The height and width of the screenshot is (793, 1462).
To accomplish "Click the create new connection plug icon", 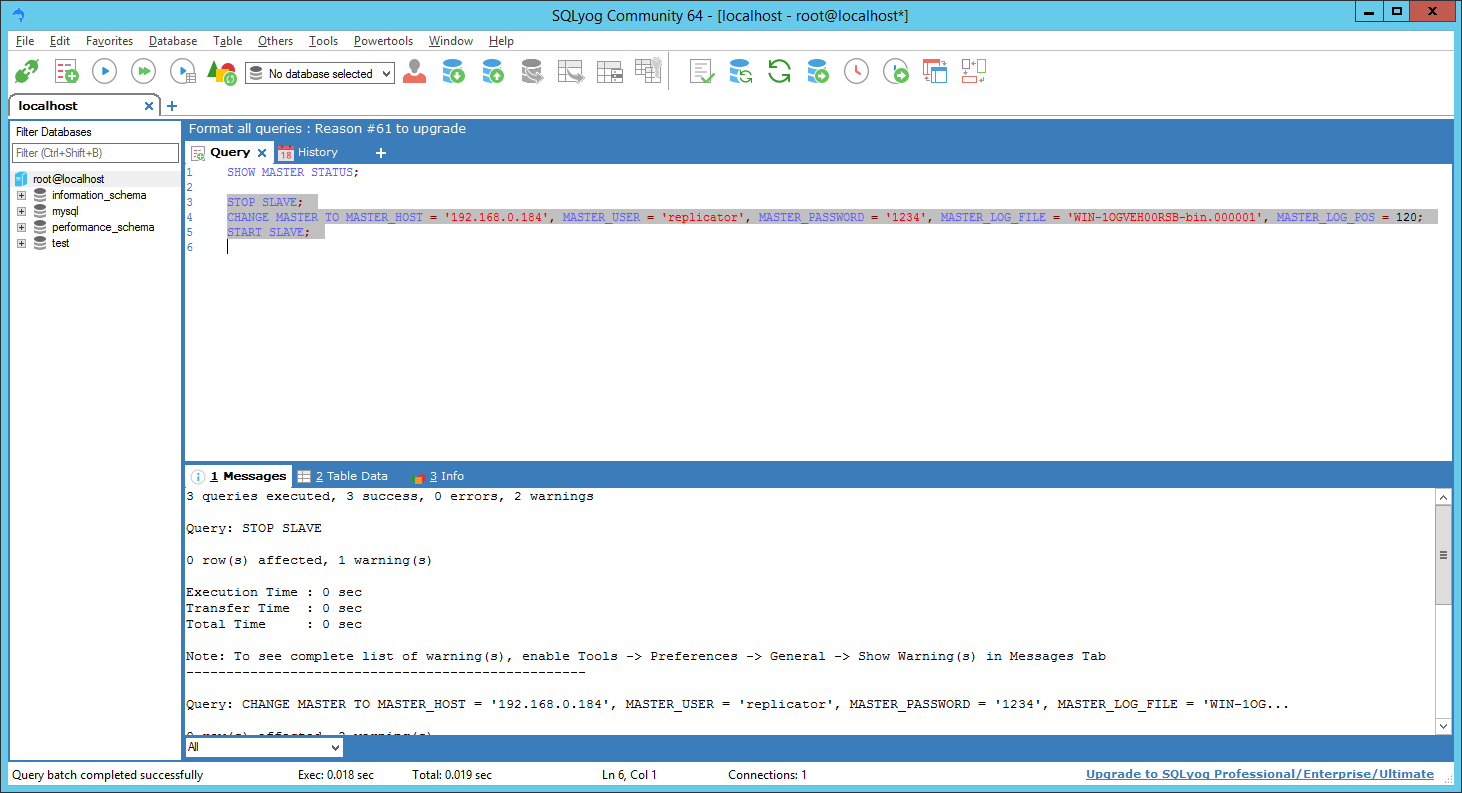I will 27,72.
